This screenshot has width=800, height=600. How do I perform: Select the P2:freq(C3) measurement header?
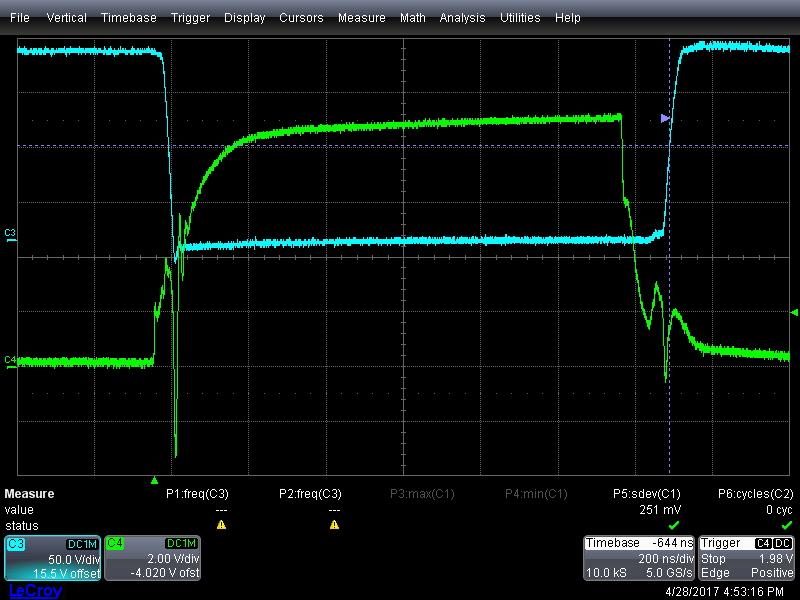click(310, 494)
